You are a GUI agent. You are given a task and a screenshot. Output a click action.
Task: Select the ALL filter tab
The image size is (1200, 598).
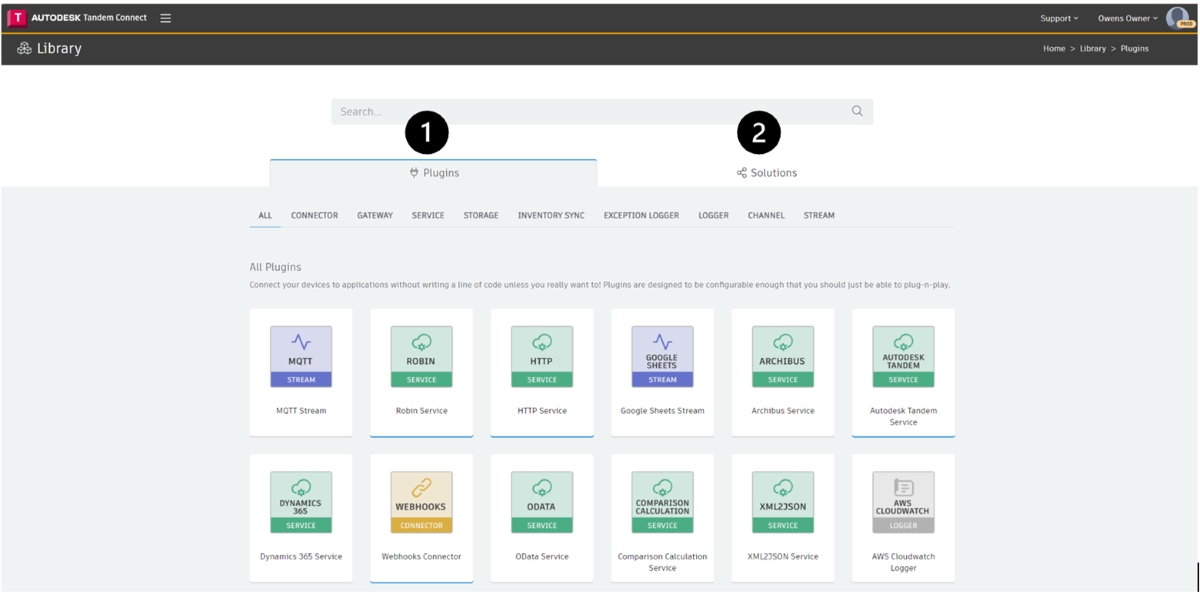click(x=265, y=215)
